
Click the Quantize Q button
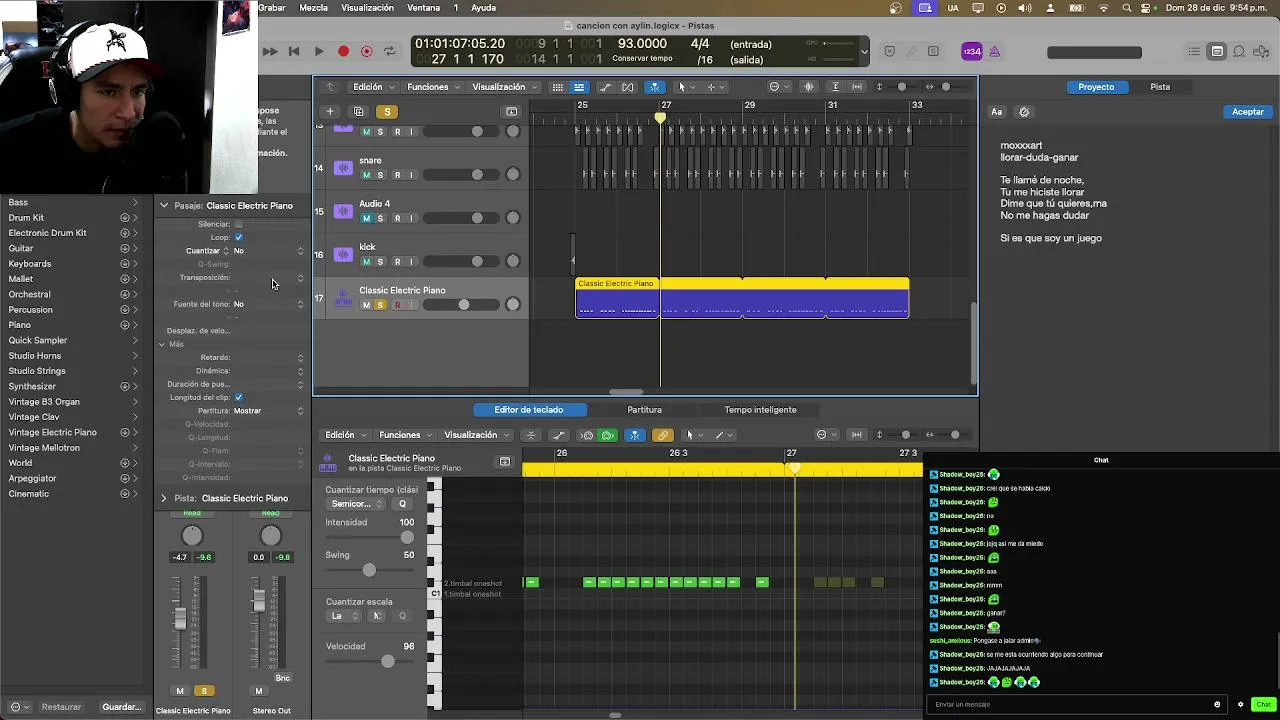coord(402,504)
